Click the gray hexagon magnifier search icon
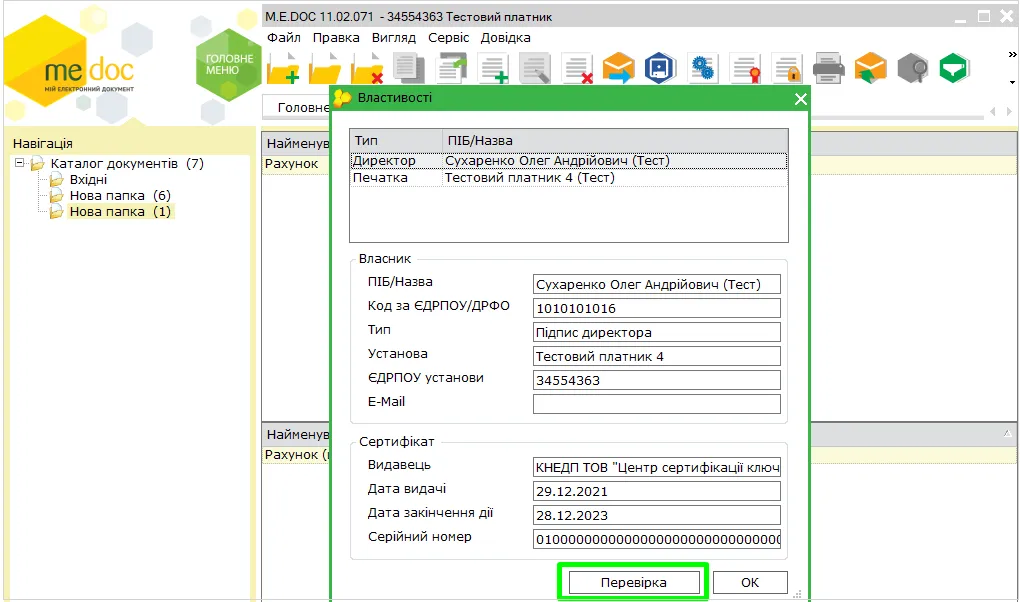This screenshot has height=602, width=1020. 913,68
